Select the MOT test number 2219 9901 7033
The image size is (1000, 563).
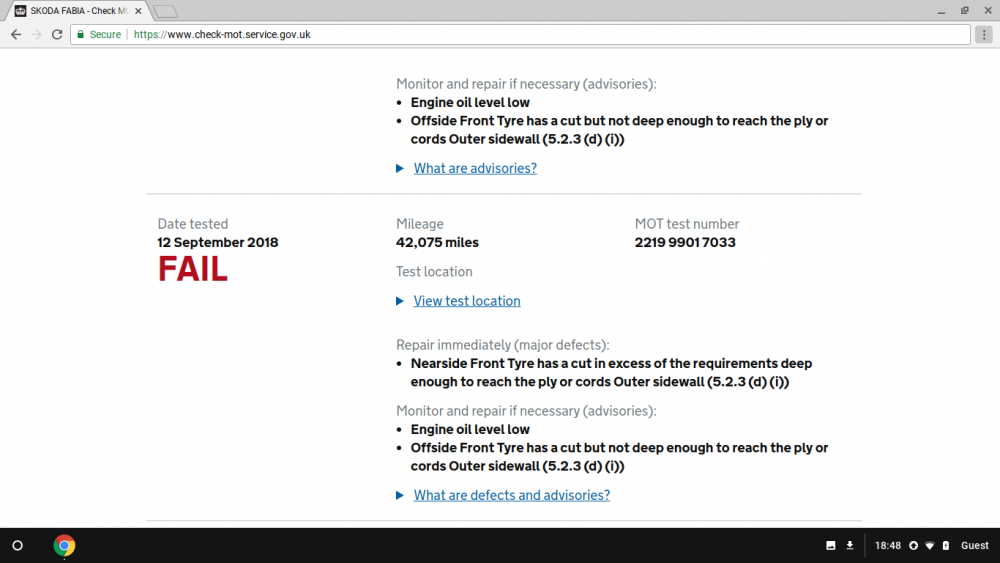685,242
